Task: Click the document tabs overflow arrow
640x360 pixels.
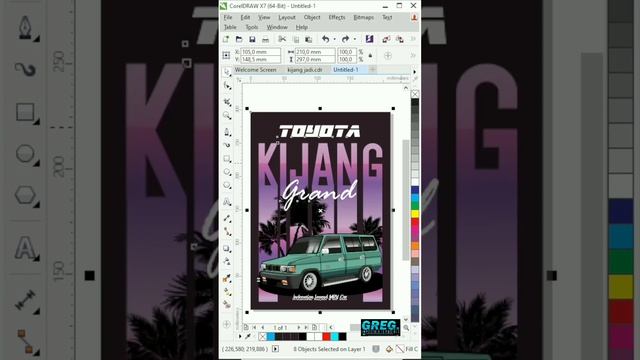Action: point(415,71)
